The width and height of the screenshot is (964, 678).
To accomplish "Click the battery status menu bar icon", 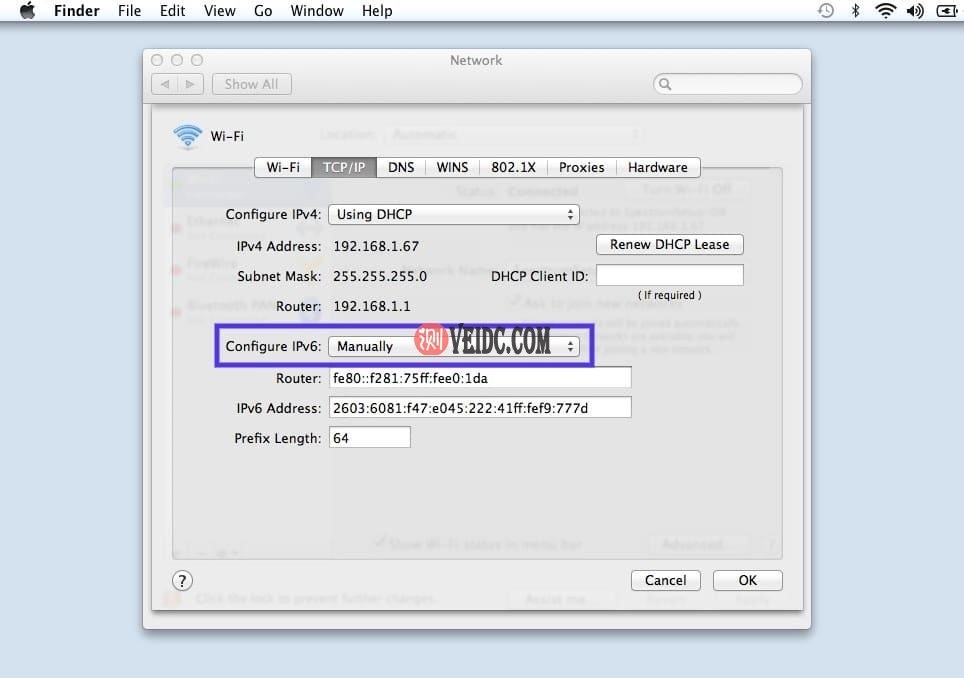I will [x=946, y=10].
